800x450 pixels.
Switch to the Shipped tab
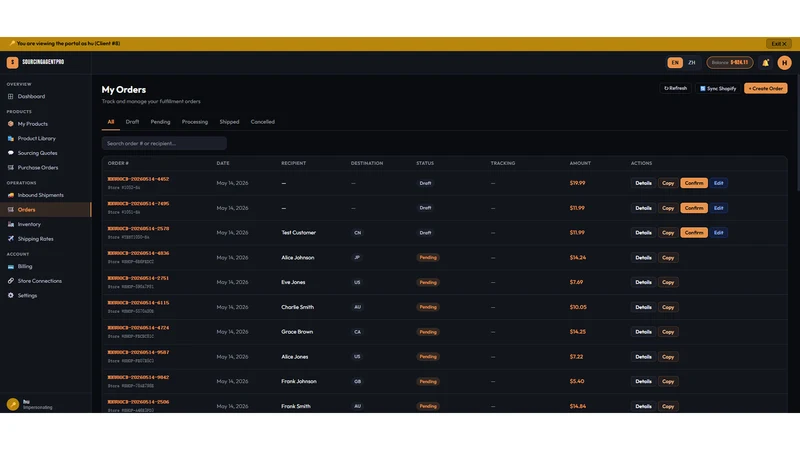pyautogui.click(x=229, y=122)
